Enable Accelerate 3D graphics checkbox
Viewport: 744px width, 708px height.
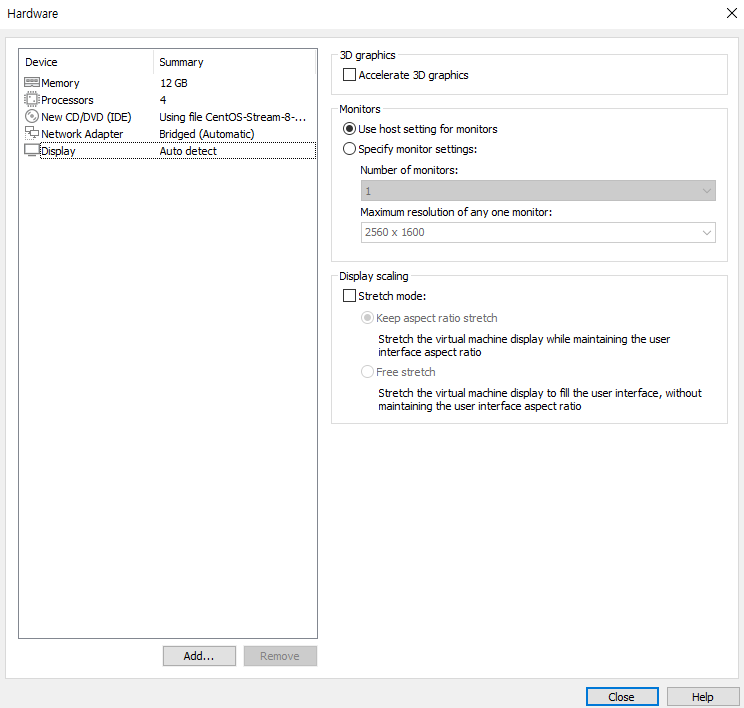[349, 75]
